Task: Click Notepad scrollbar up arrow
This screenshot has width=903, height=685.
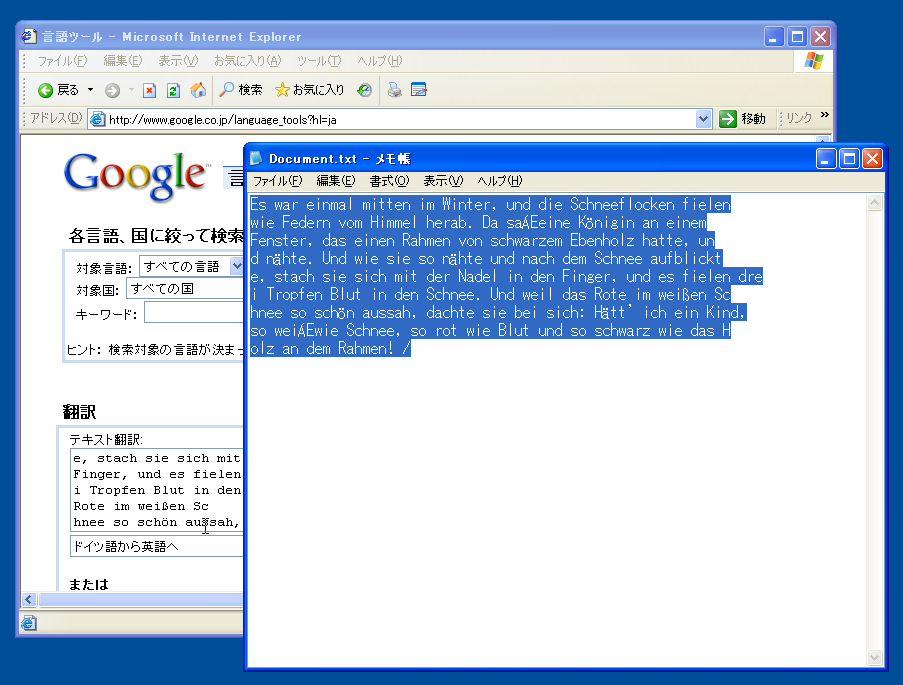Action: point(874,203)
